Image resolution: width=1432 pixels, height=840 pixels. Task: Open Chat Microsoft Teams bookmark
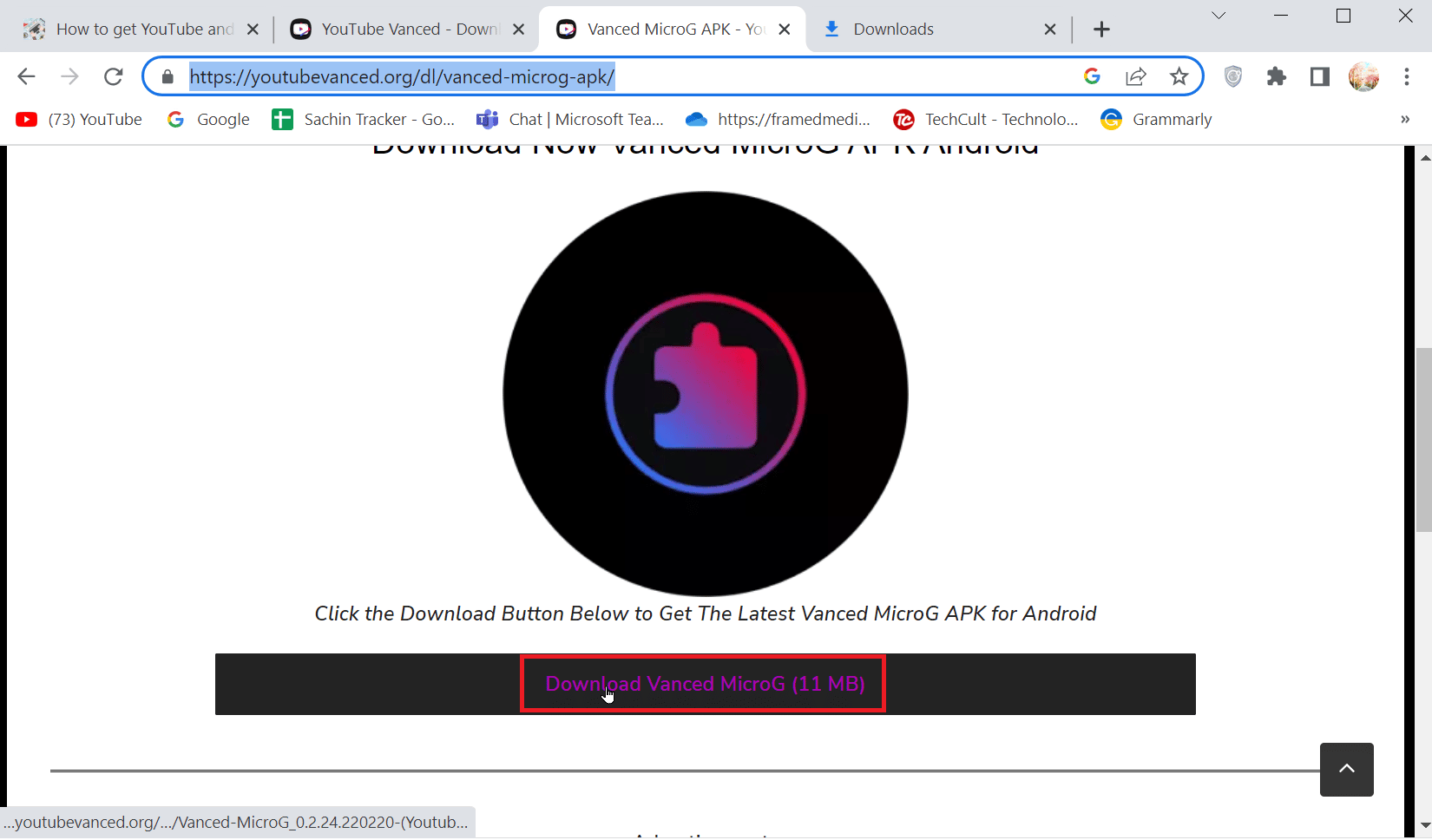click(x=570, y=120)
